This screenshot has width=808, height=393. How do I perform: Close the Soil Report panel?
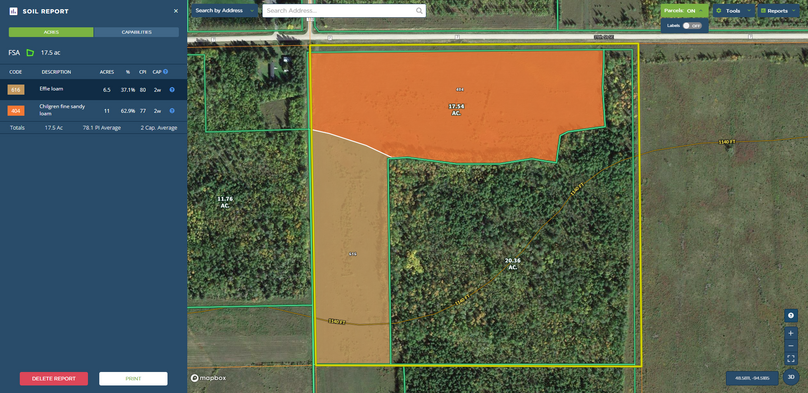[176, 11]
